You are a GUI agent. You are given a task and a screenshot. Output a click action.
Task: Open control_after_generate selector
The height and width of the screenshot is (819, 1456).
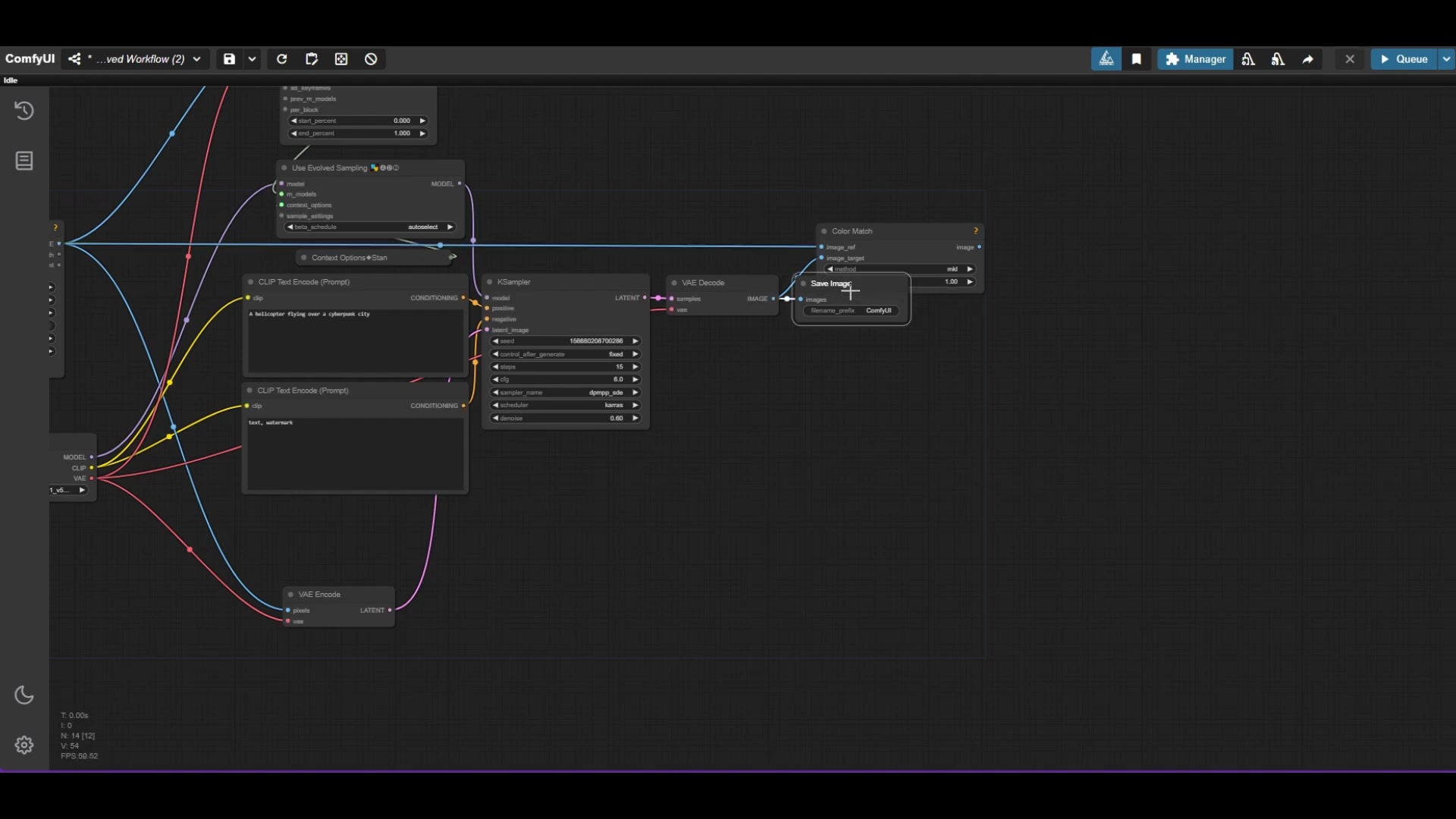566,354
